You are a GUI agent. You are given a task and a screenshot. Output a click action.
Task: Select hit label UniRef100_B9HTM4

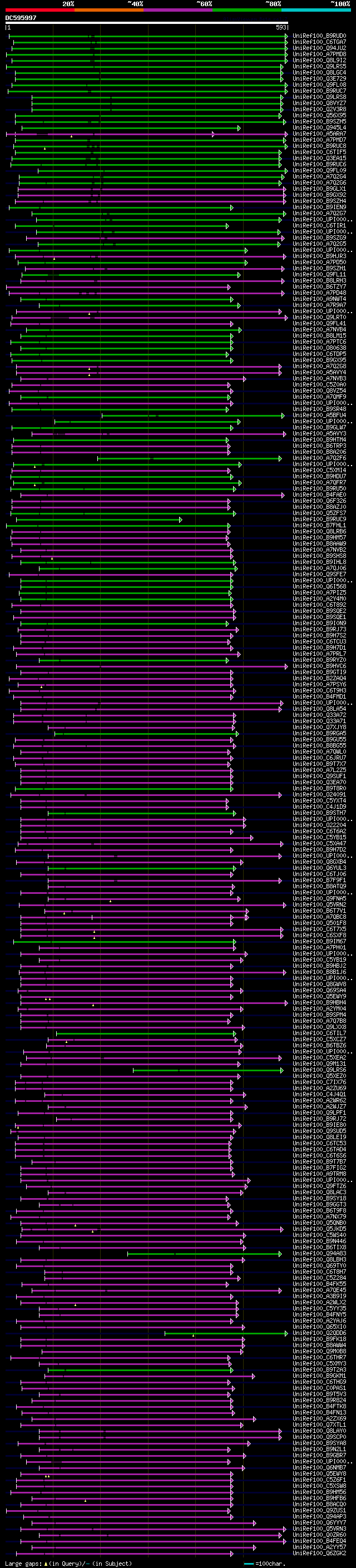pyautogui.click(x=319, y=439)
